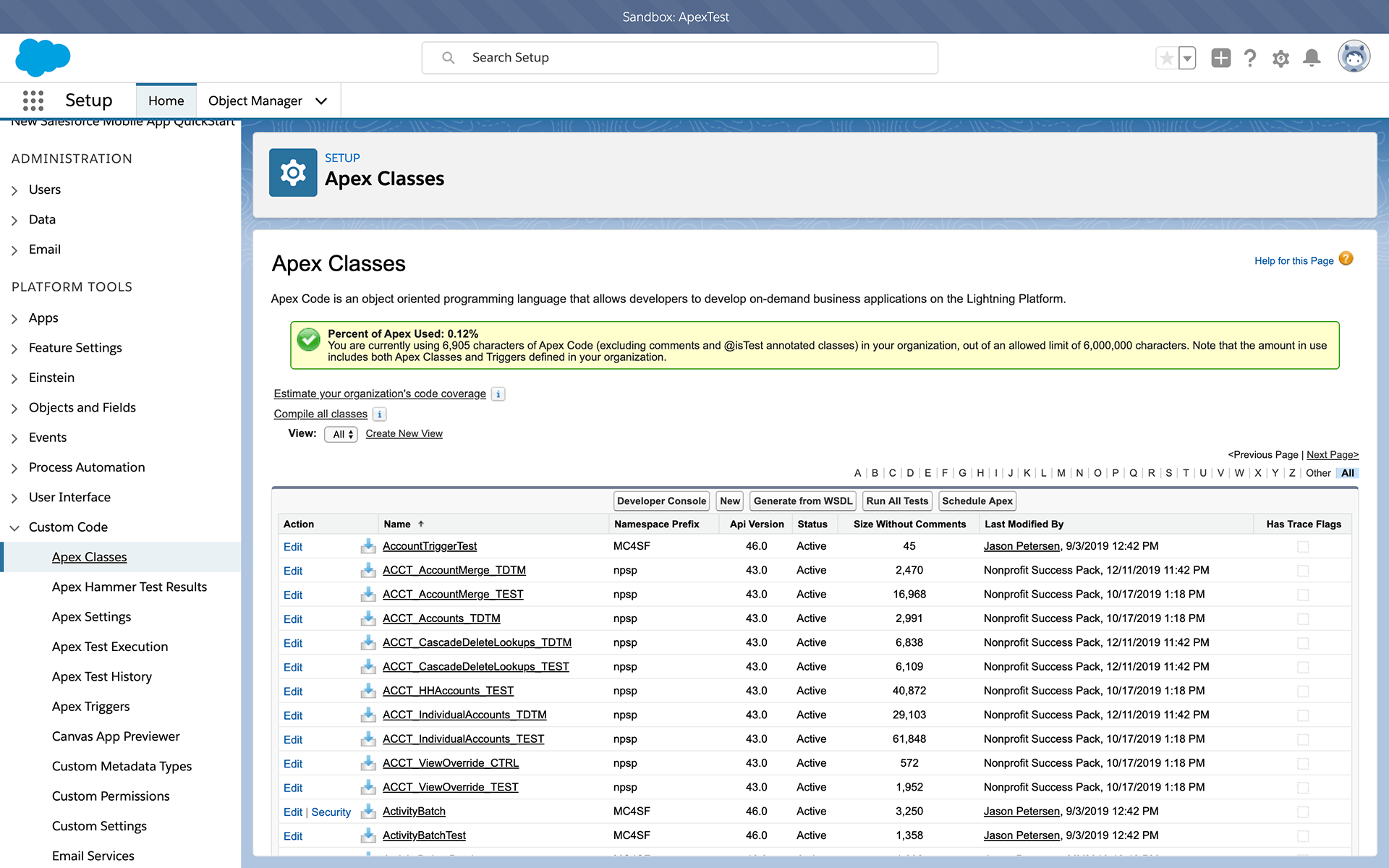Check the trace flag box for AccountTriggerTest

[x=1303, y=547]
